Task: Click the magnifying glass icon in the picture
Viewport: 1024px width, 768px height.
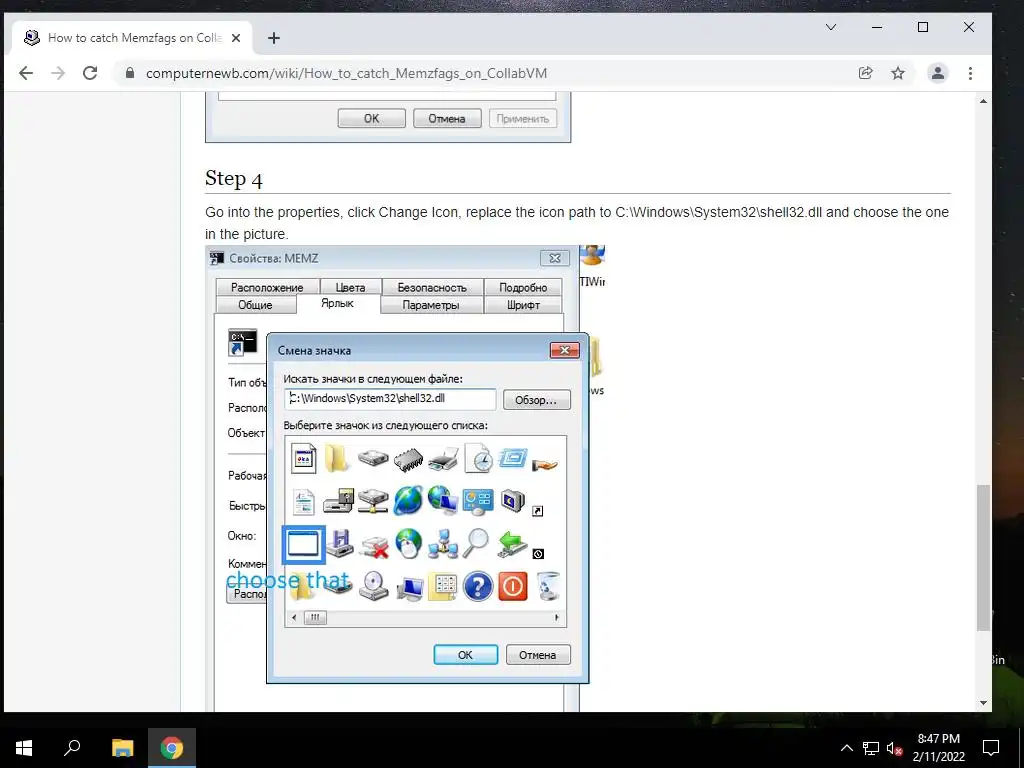Action: point(476,543)
